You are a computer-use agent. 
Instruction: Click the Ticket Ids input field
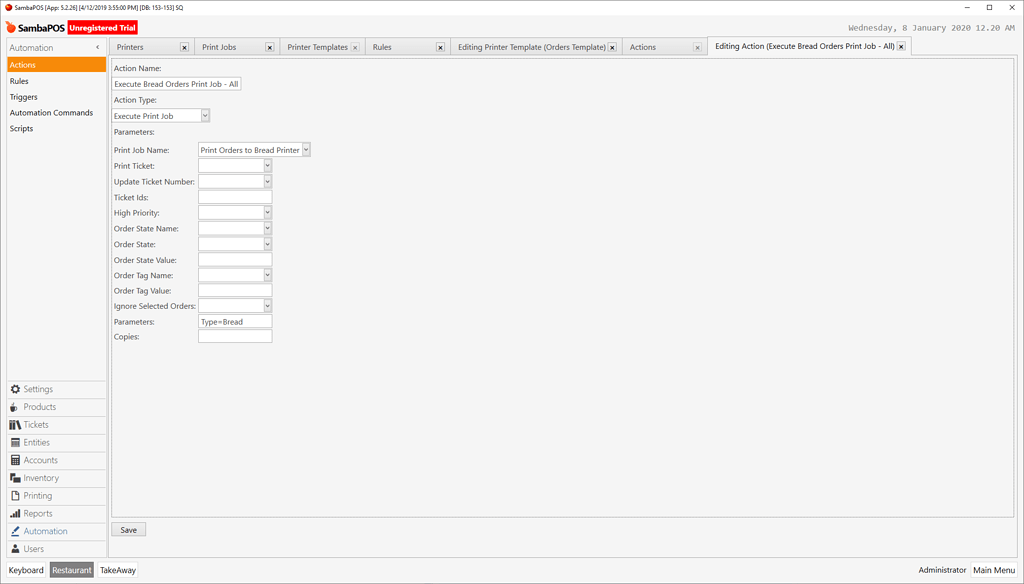(x=235, y=196)
